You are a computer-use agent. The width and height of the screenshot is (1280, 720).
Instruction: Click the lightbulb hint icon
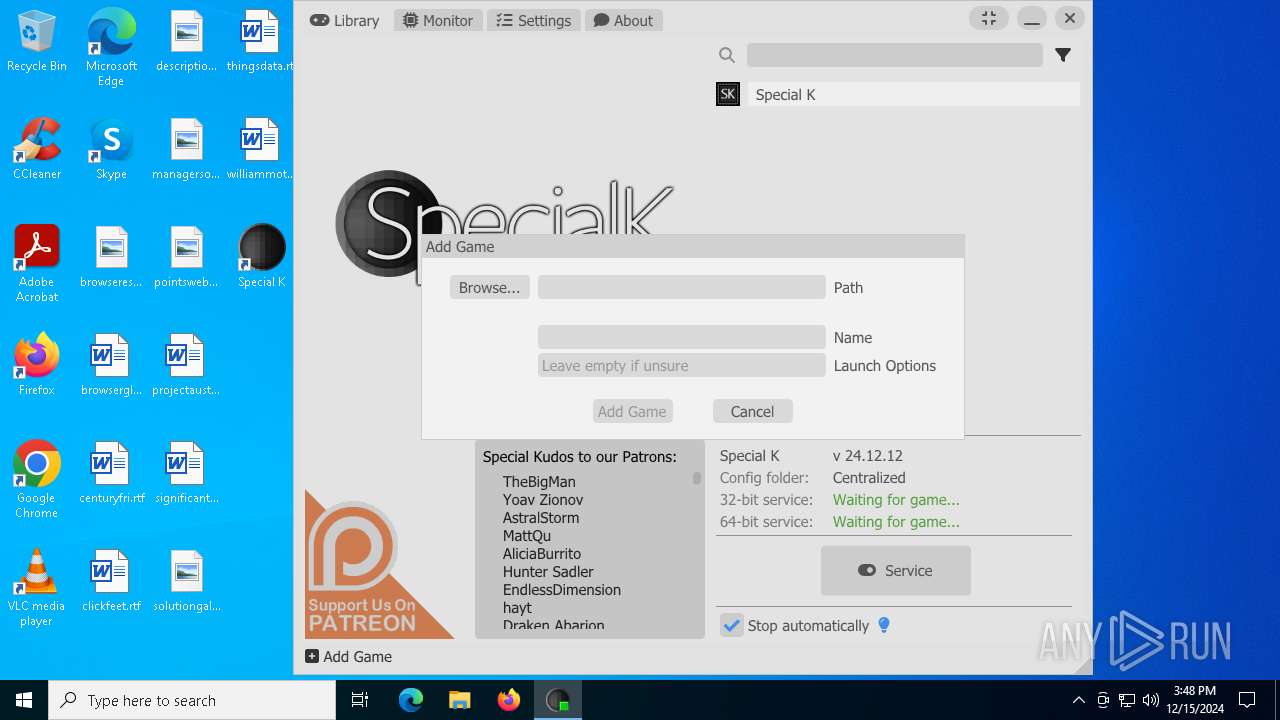[x=883, y=625]
